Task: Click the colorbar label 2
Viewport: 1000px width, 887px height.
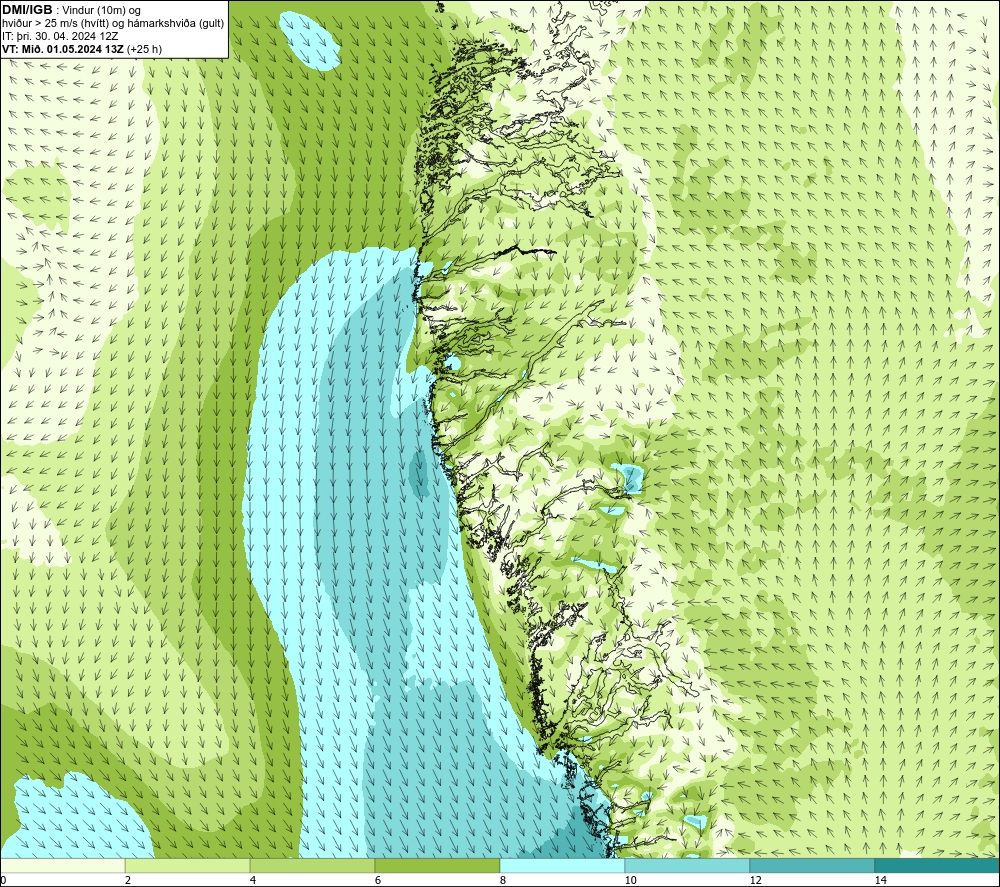Action: click(128, 880)
